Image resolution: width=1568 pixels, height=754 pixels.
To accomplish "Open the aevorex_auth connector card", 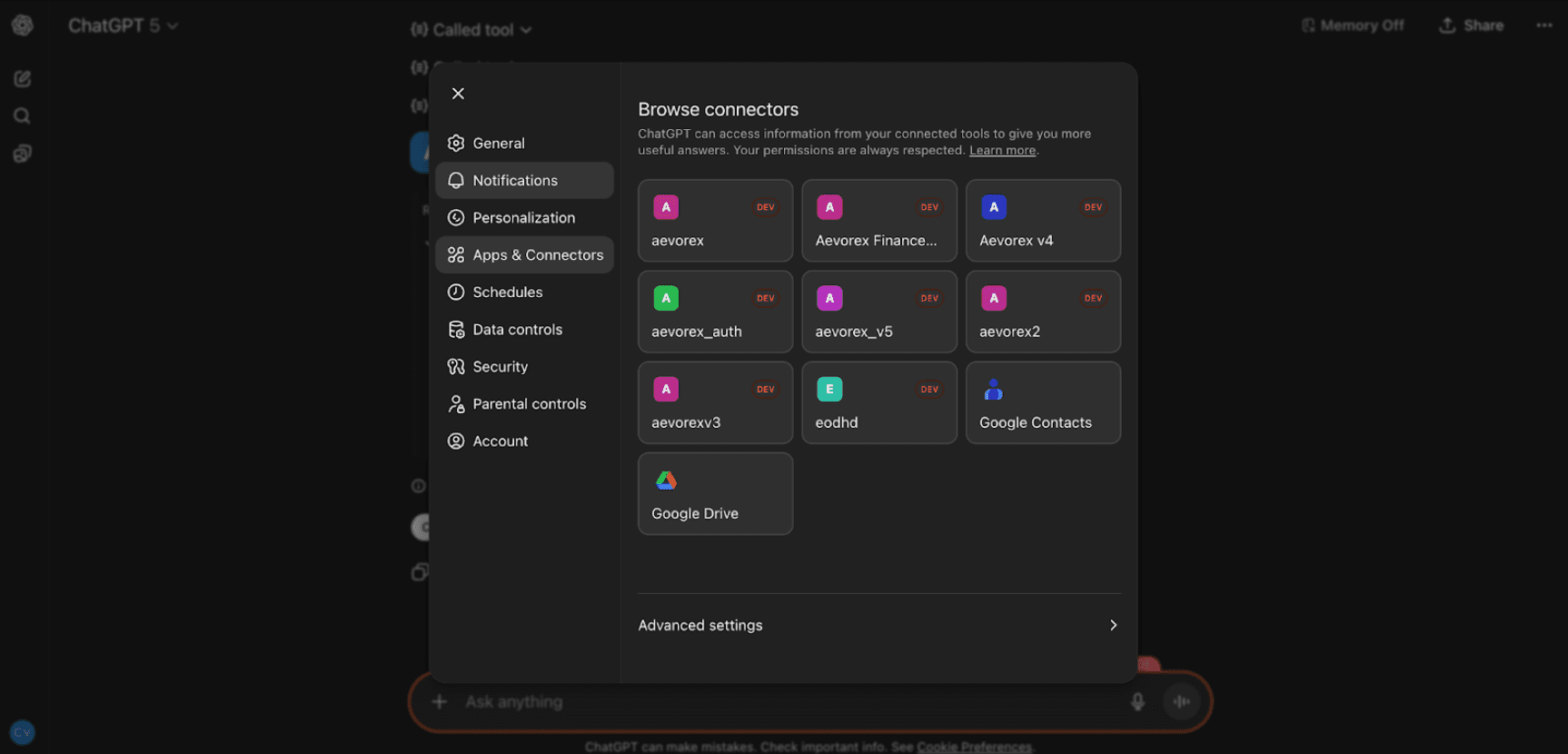I will (x=716, y=312).
